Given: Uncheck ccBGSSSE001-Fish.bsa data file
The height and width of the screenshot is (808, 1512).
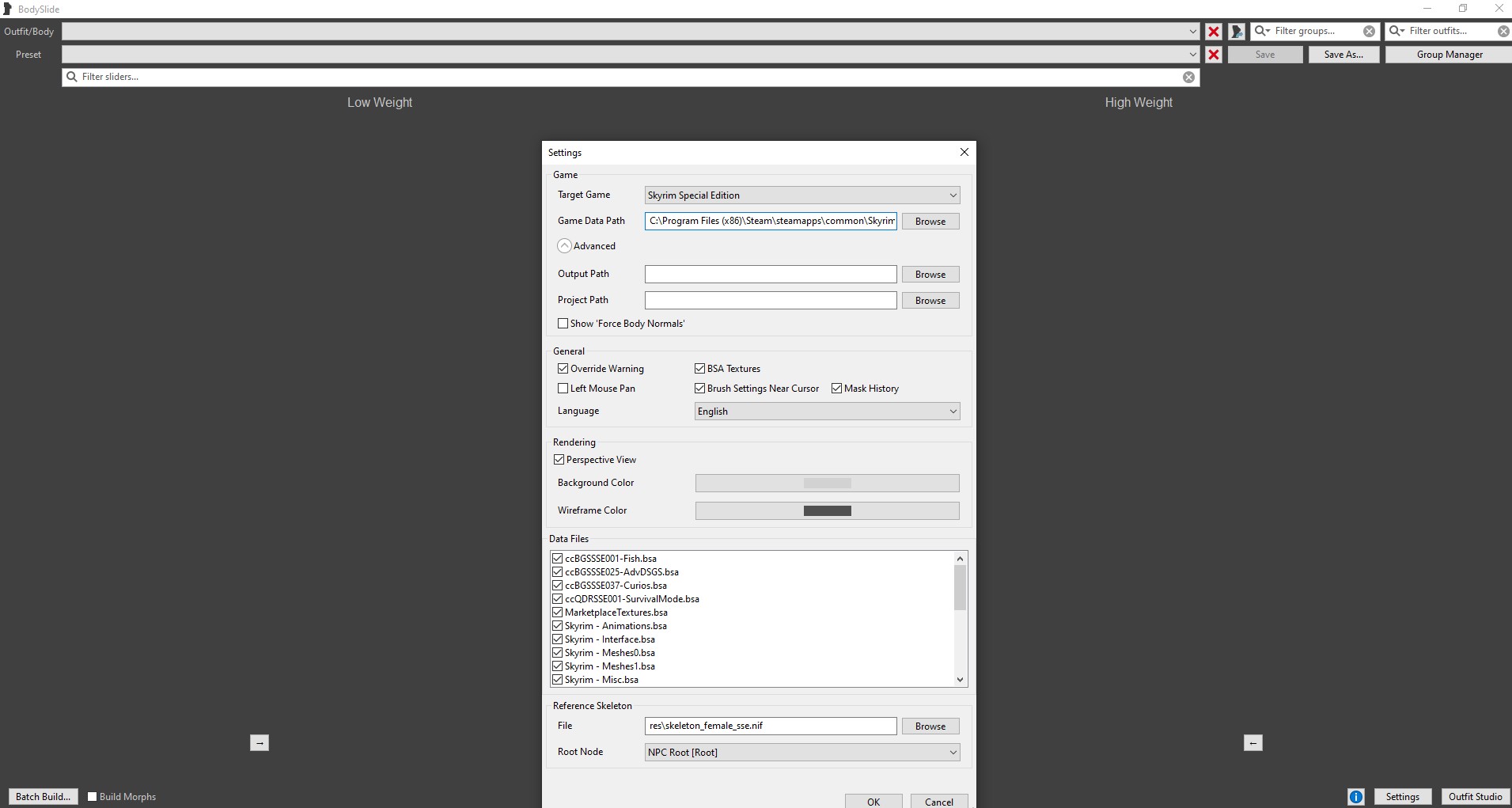Looking at the screenshot, I should tap(558, 559).
